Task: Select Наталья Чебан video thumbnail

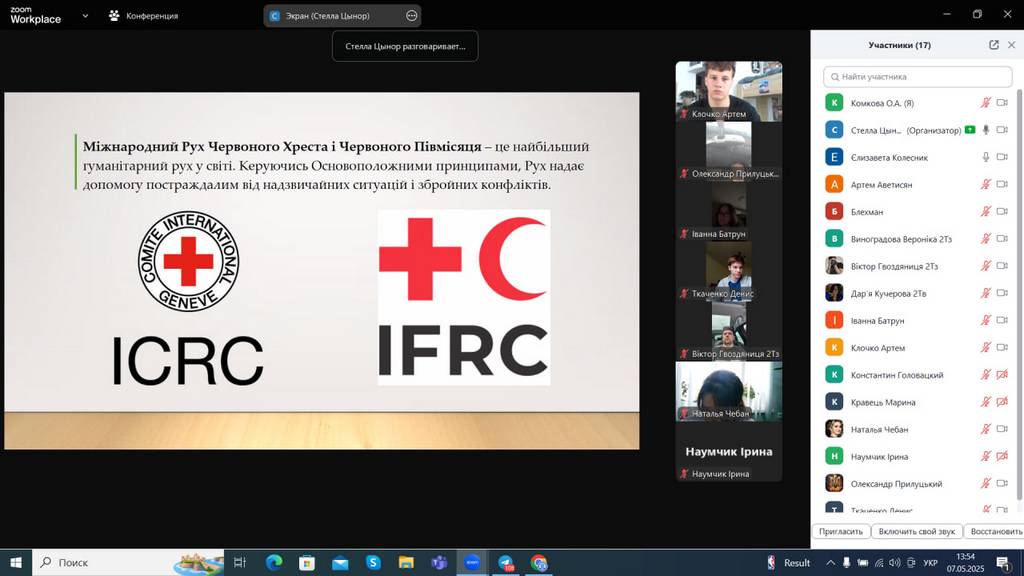Action: point(729,391)
